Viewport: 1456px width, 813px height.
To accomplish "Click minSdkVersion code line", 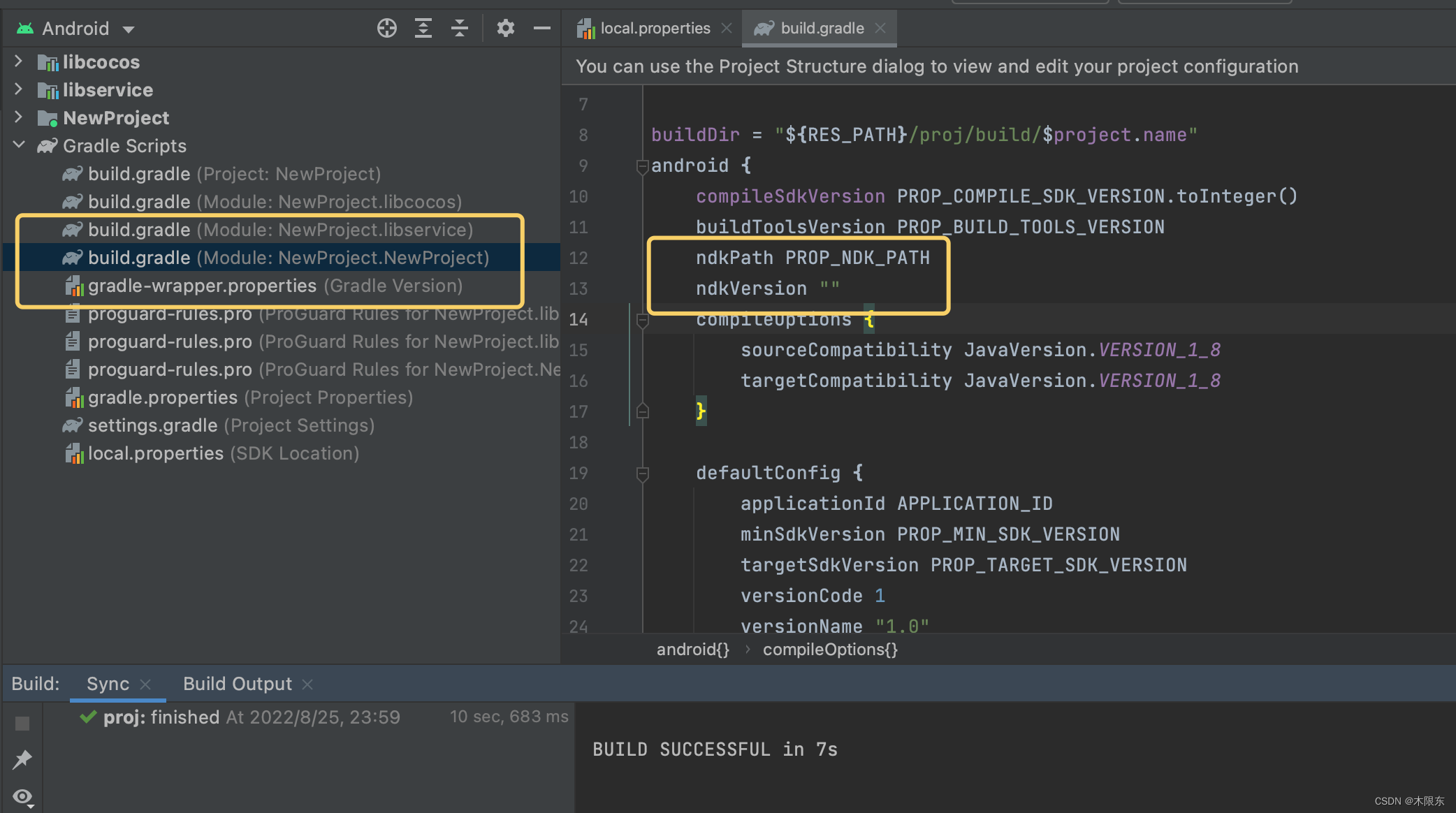I will click(930, 534).
